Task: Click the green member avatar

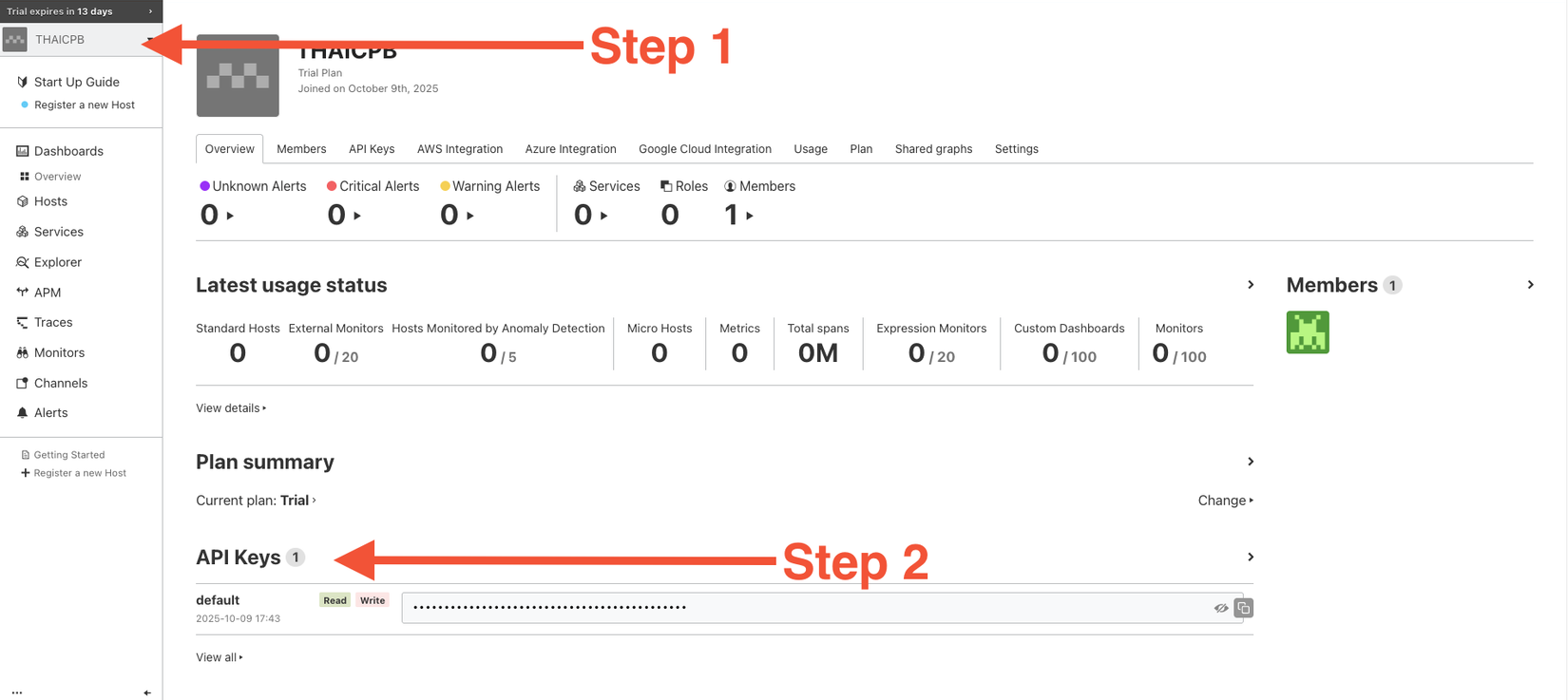Action: pyautogui.click(x=1308, y=332)
